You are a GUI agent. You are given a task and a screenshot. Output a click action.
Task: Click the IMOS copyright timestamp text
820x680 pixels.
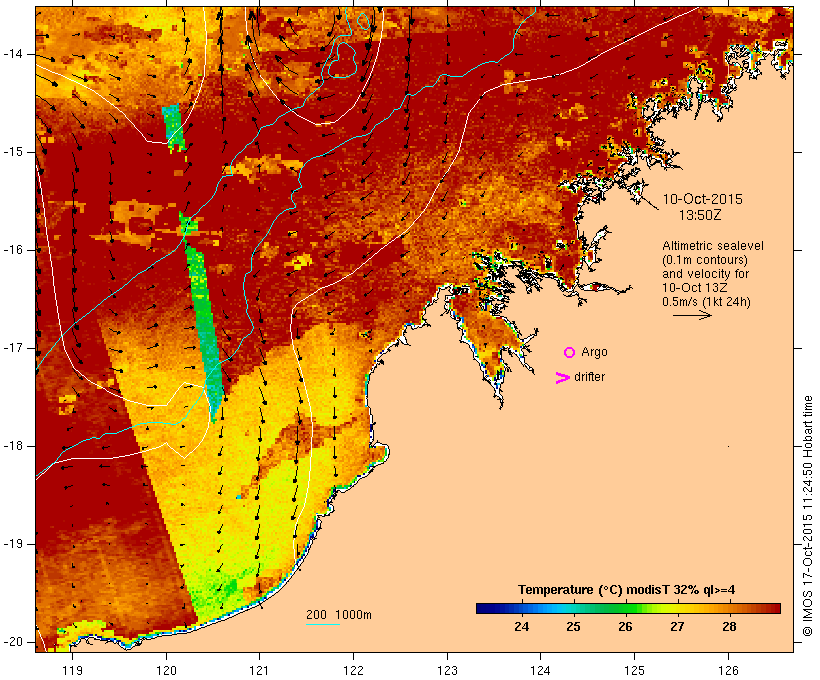coord(807,516)
